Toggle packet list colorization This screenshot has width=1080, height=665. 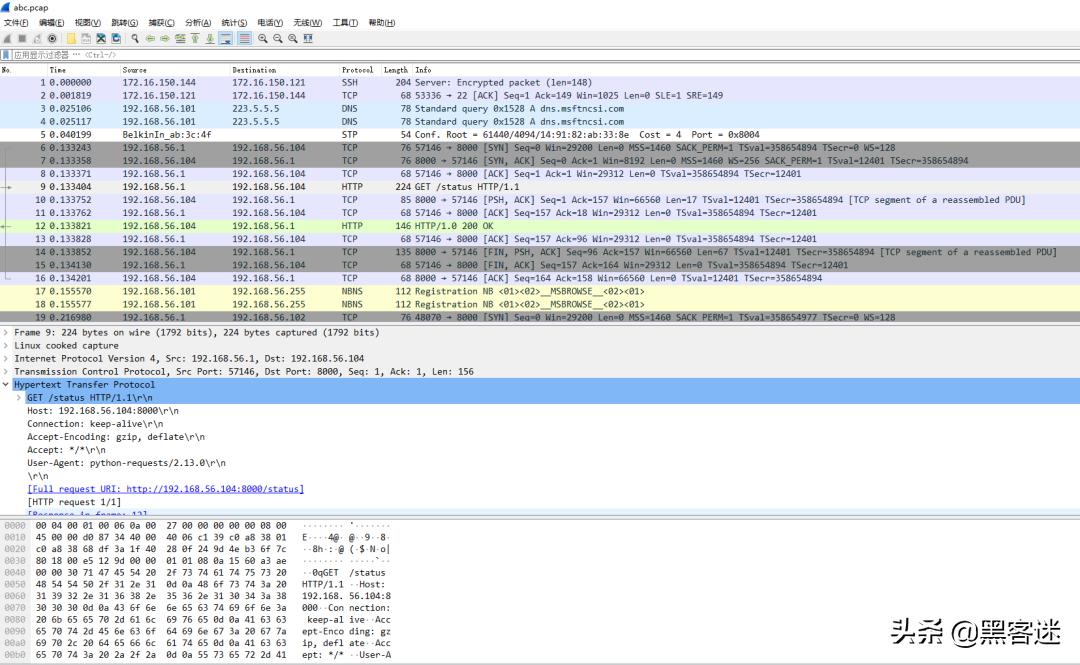(244, 38)
